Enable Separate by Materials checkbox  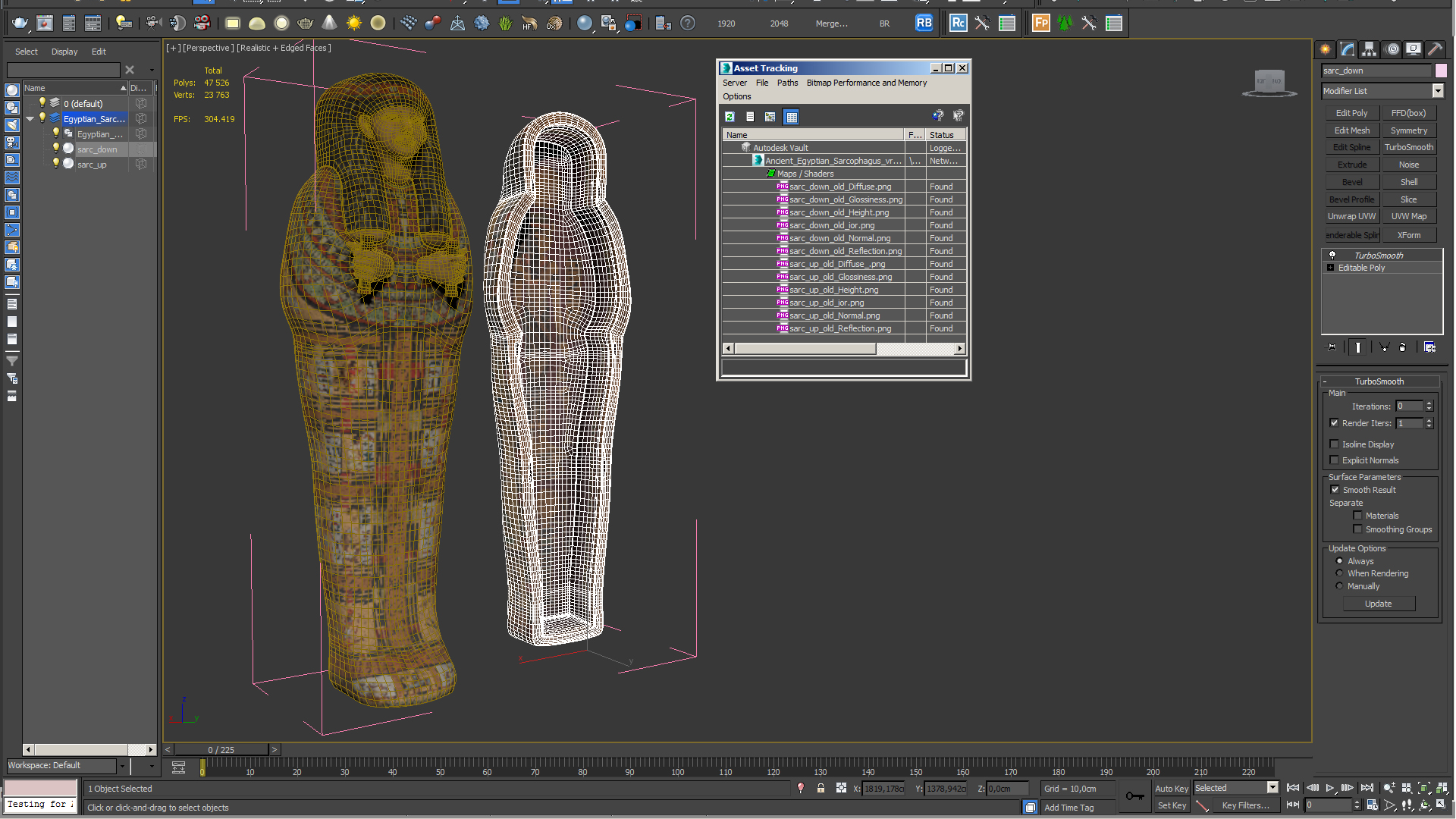[1358, 516]
